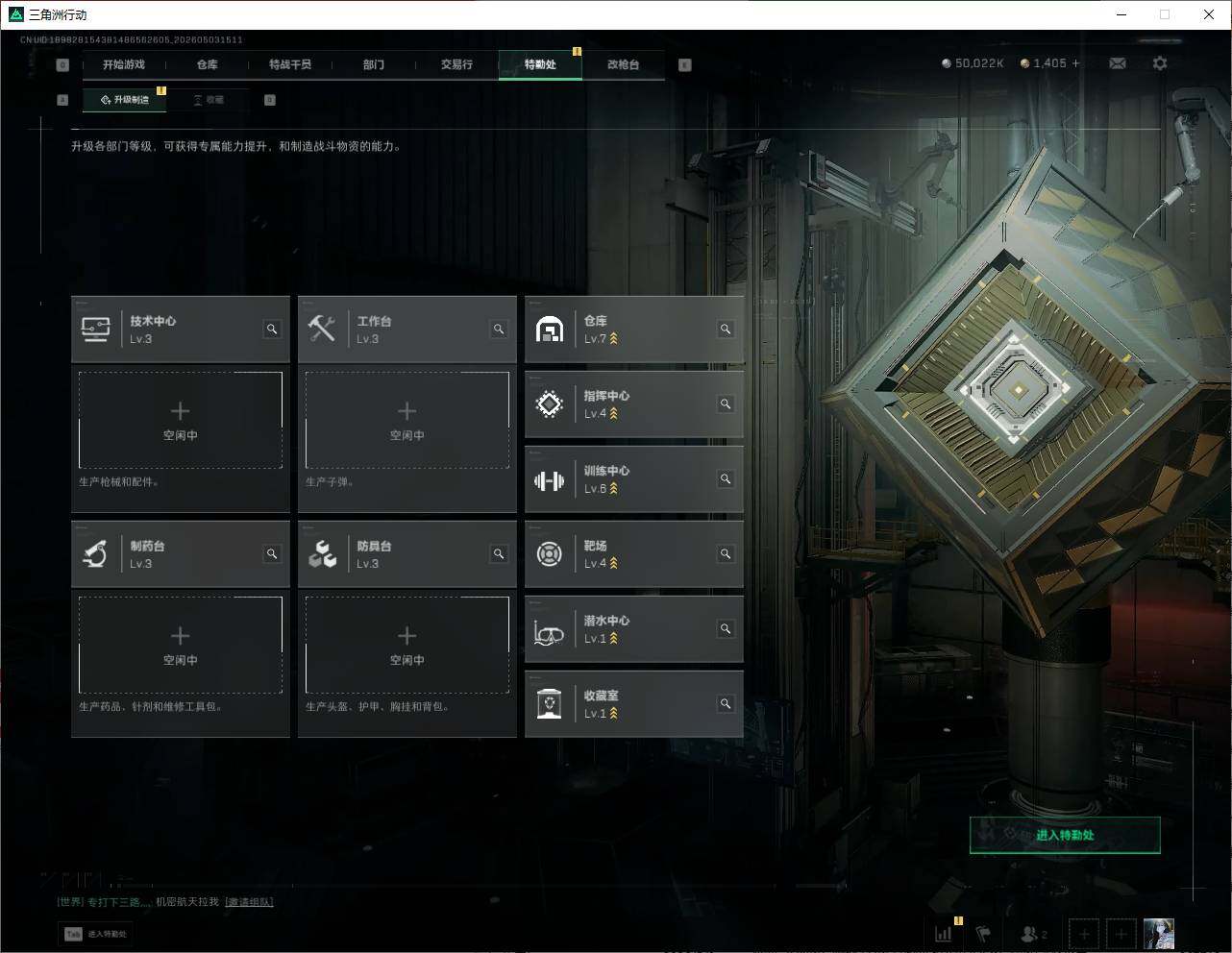Click the magnifier on the 工作台 card
The image size is (1232, 953).
coord(499,330)
